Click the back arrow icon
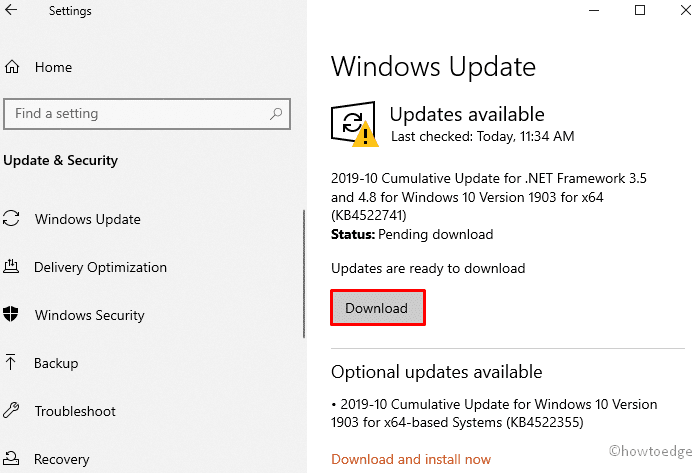The height and width of the screenshot is (473, 696). click(12, 11)
